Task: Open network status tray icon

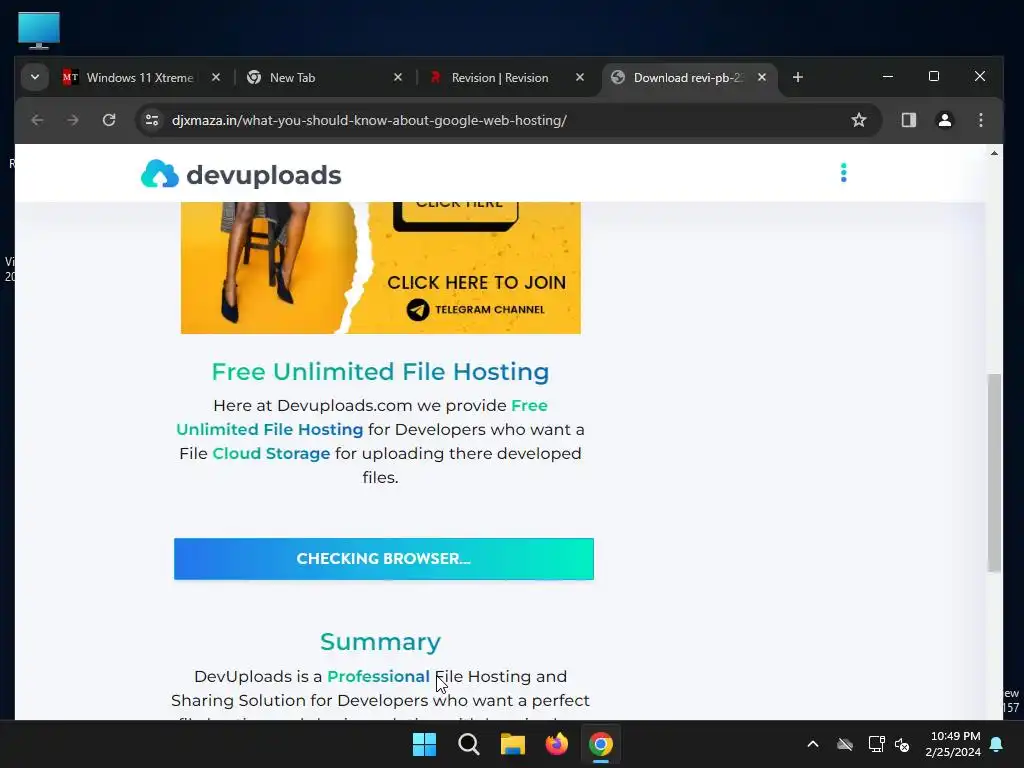Action: coord(876,744)
